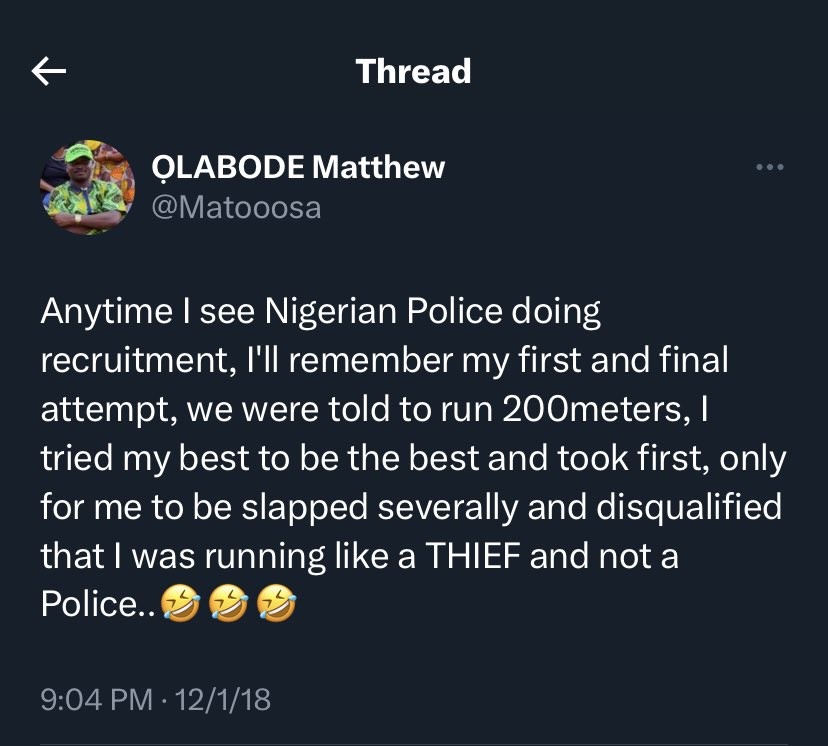The height and width of the screenshot is (746, 828).
Task: Select the middle laughing emoji
Action: click(229, 603)
